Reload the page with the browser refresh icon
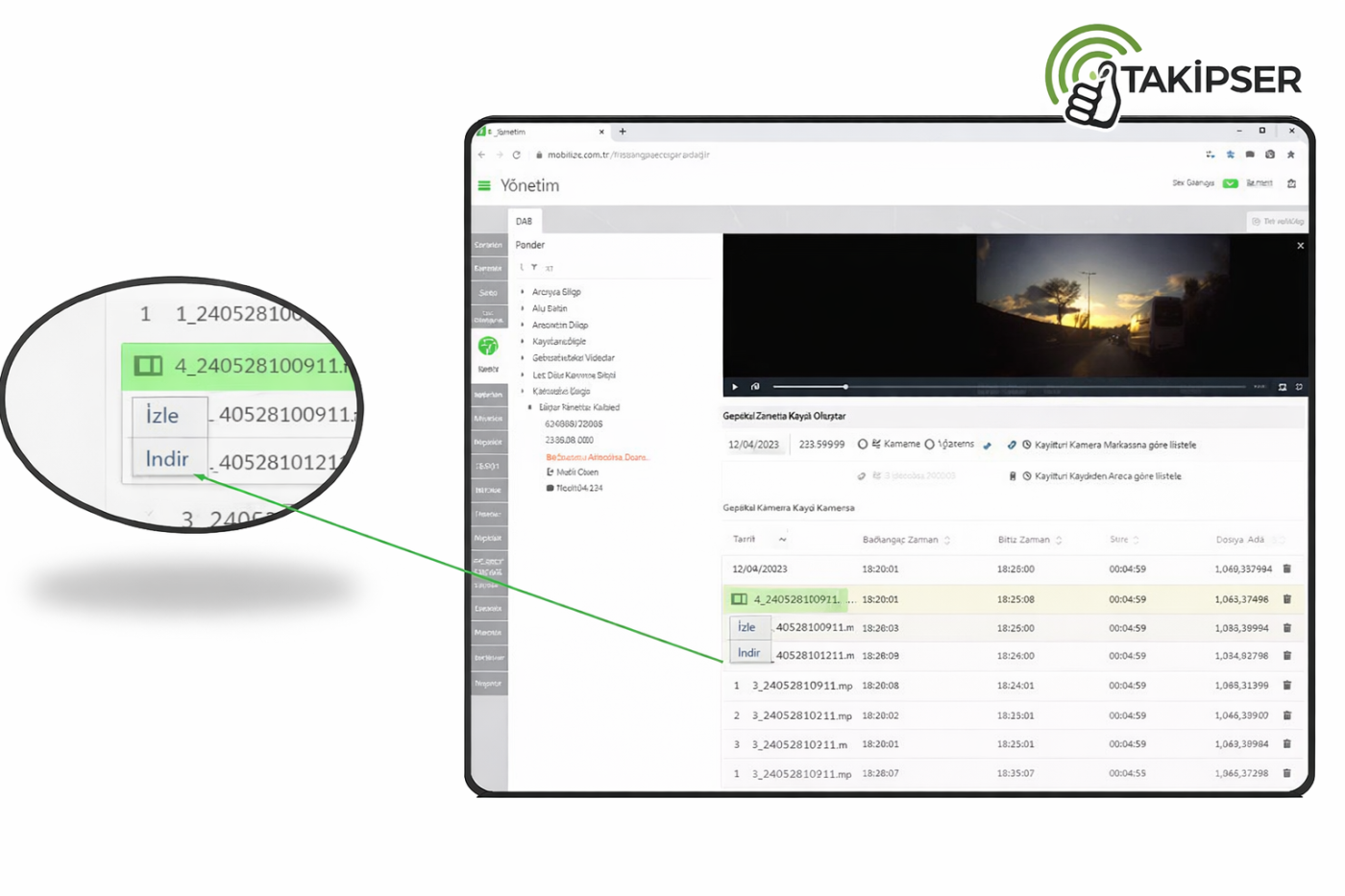This screenshot has width=1345, height=896. click(516, 155)
